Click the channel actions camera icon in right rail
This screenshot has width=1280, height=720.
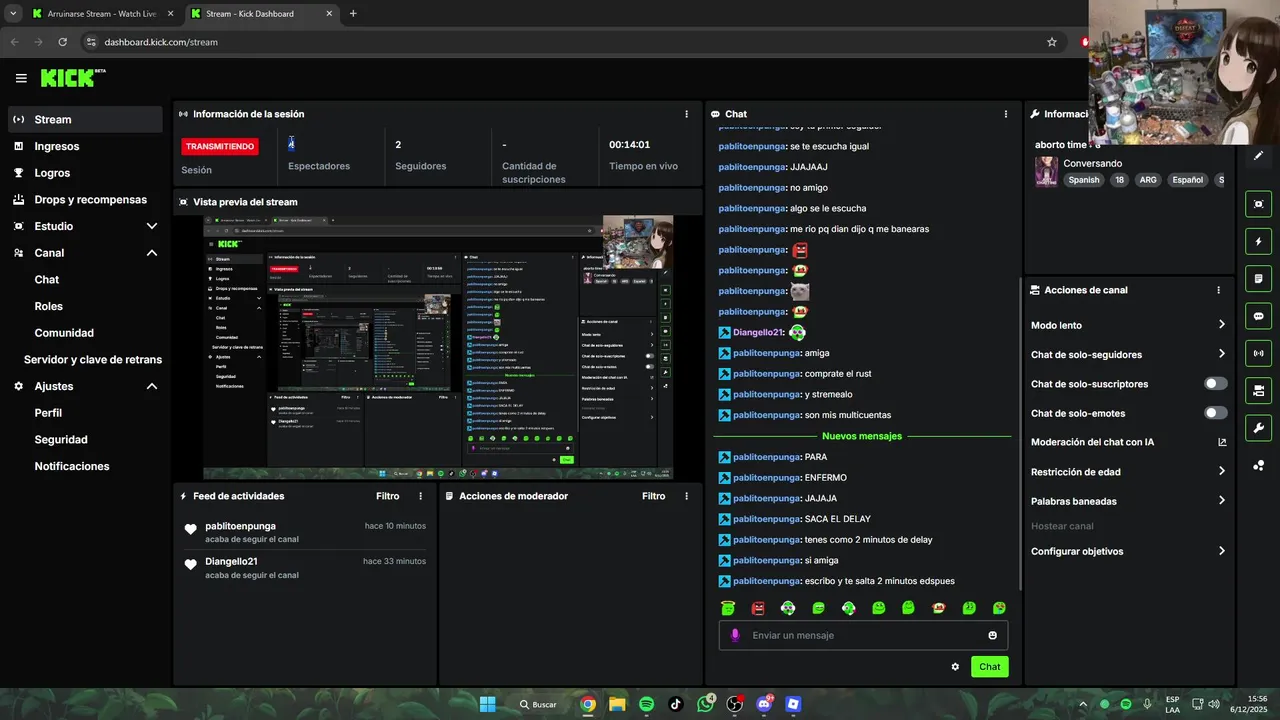pyautogui.click(x=1258, y=390)
